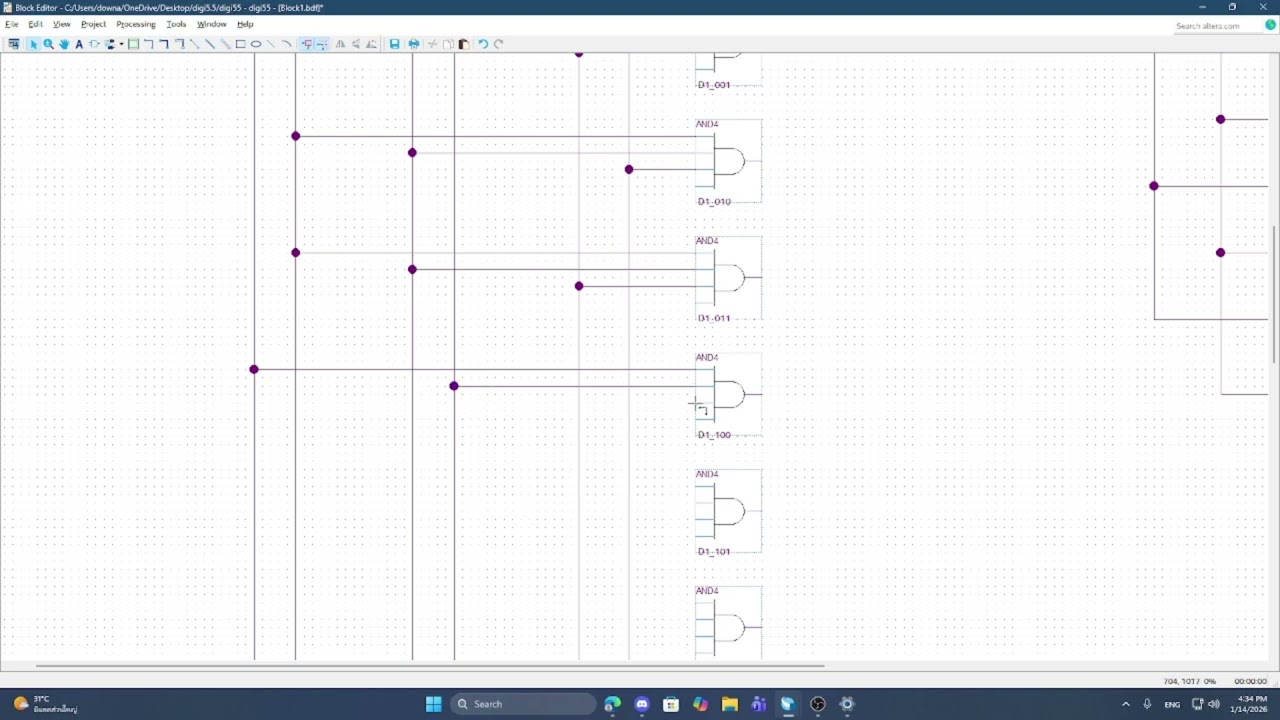Open the File menu
1280x720 pixels.
(x=12, y=24)
